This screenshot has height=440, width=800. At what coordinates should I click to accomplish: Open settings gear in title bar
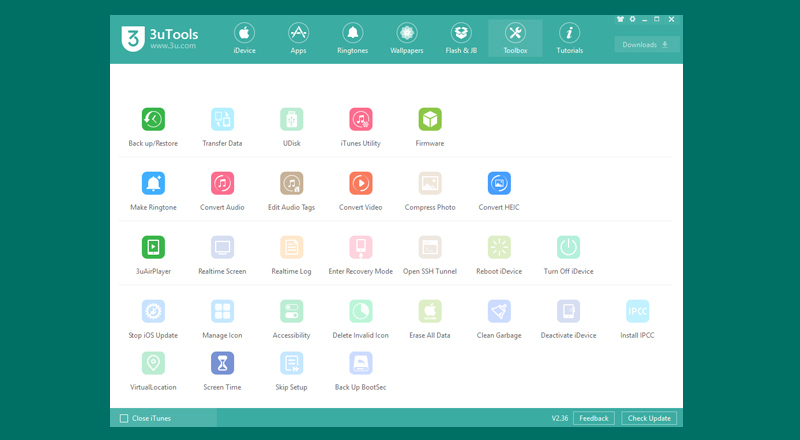632,19
